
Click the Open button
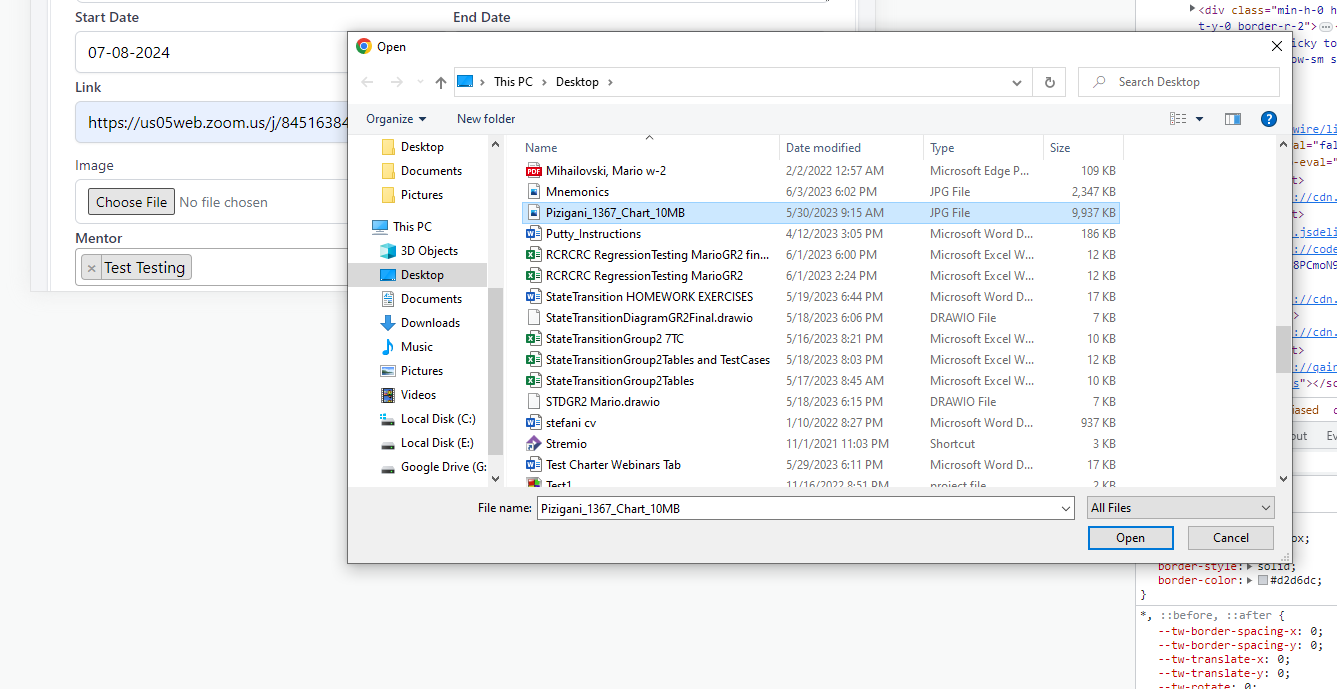coord(1130,538)
